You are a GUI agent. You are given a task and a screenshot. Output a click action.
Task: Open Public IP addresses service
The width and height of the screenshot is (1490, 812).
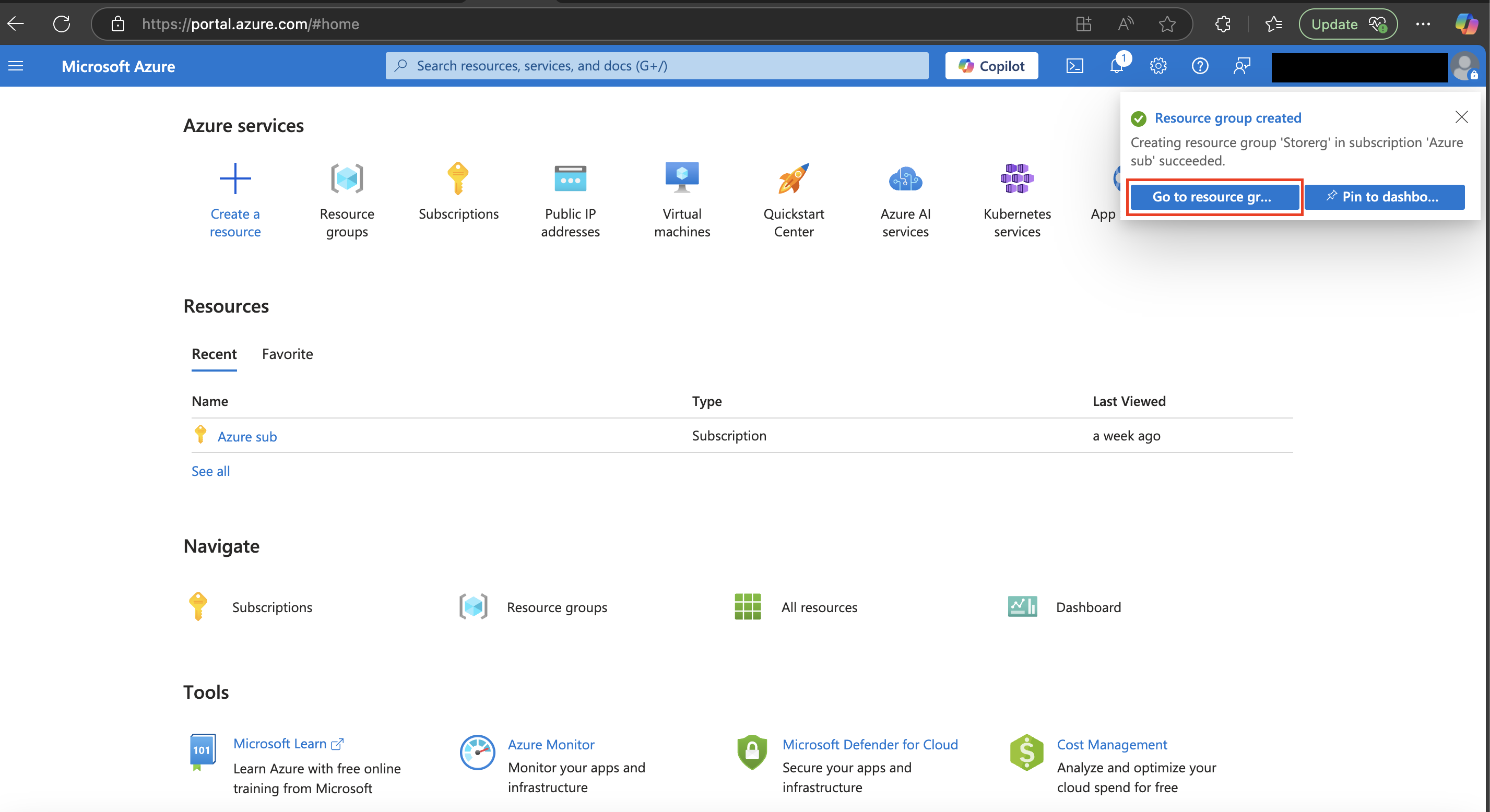[x=570, y=199]
